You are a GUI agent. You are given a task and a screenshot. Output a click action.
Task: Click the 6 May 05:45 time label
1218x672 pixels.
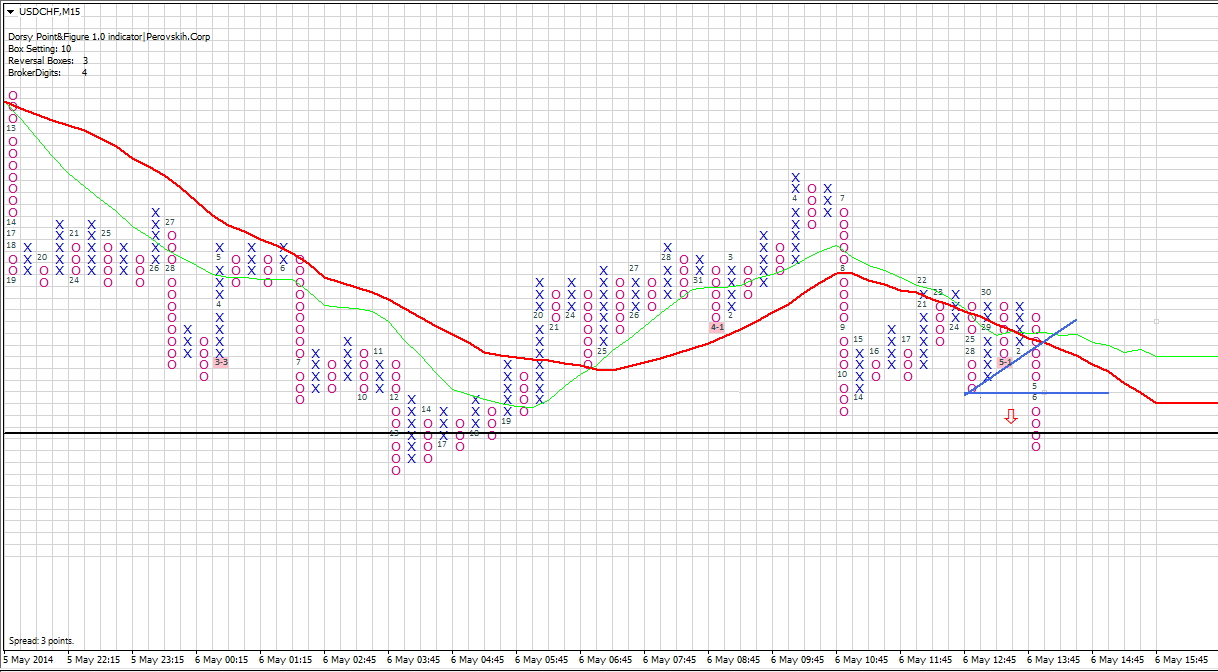tap(542, 660)
